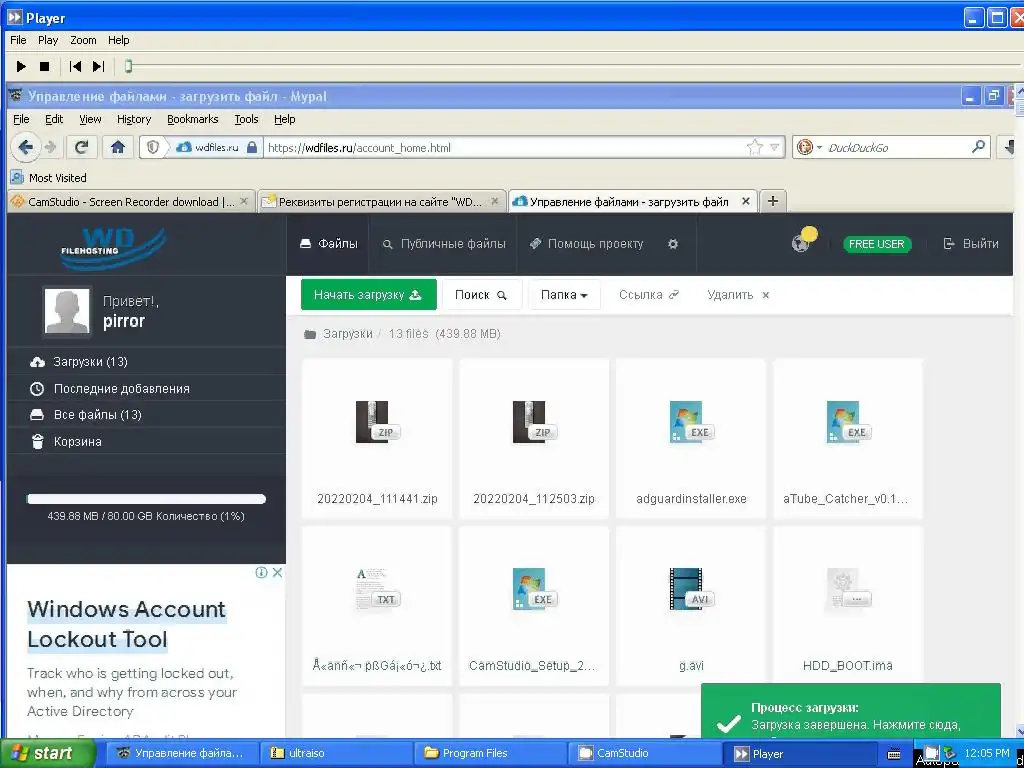This screenshot has height=768, width=1024.
Task: Click the padlock site security icon
Action: (x=252, y=148)
